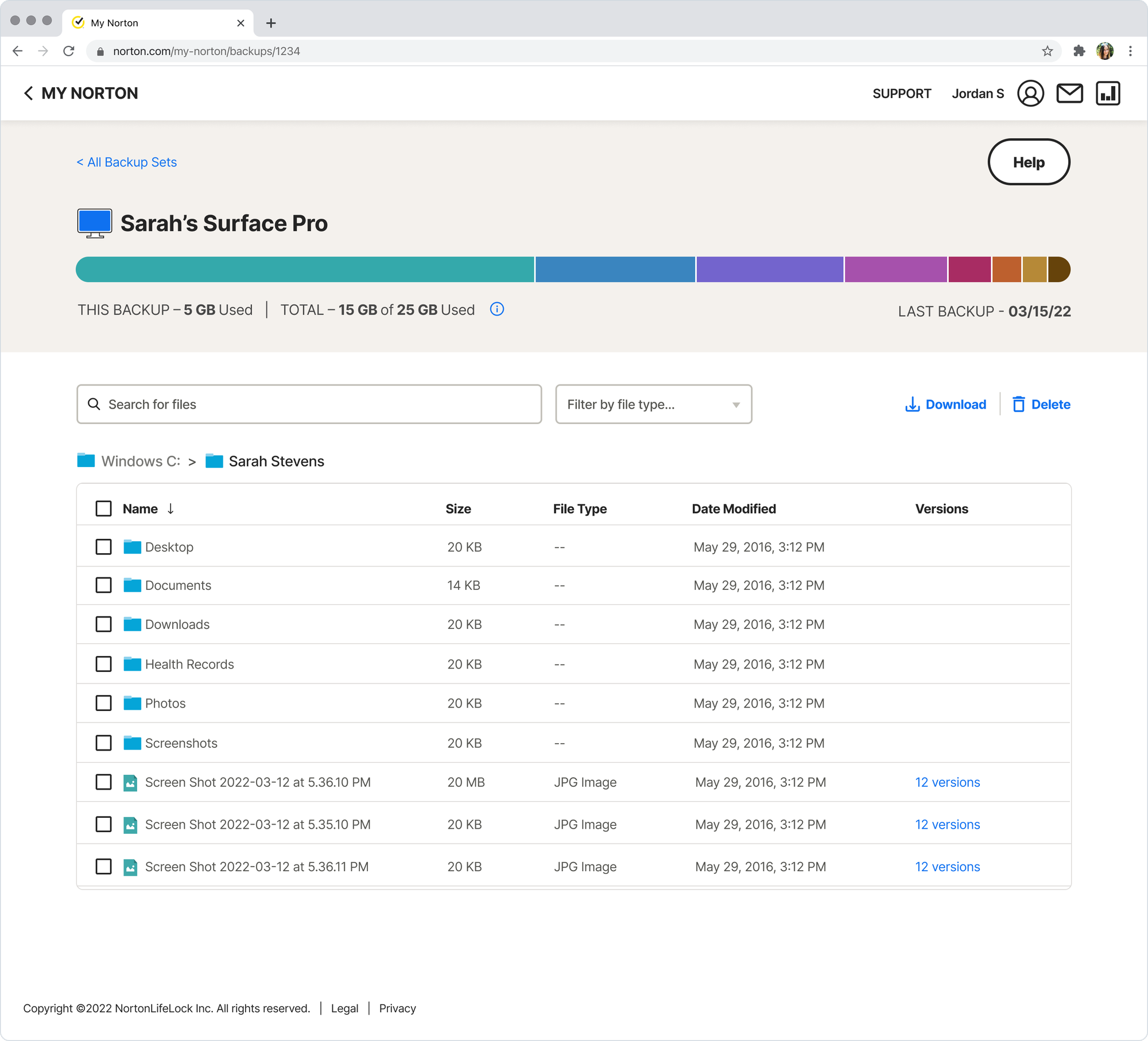Open the Privacy link in the footer
The image size is (1148, 1041).
(x=397, y=1008)
